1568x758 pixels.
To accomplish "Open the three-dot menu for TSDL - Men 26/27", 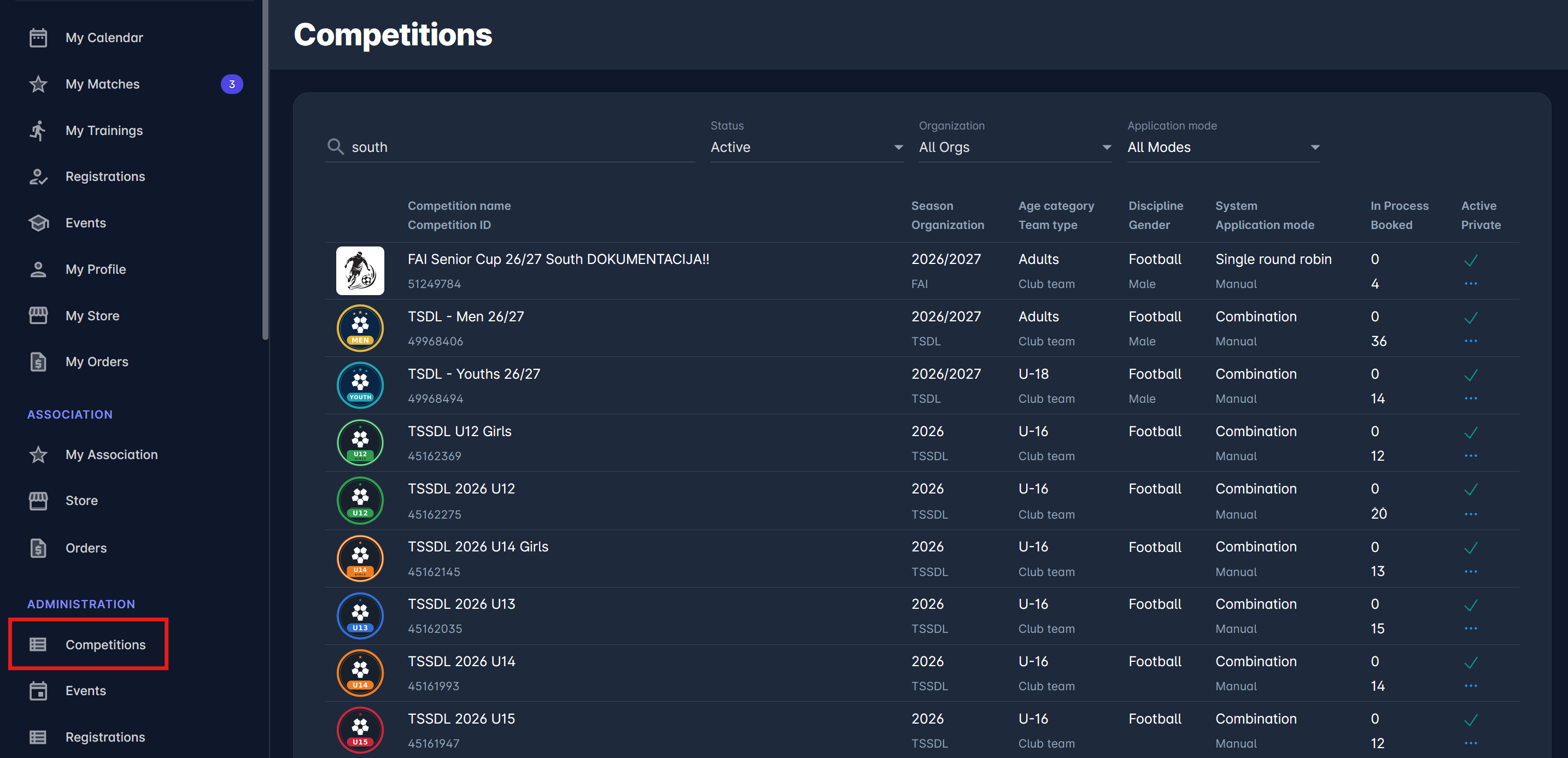I will [x=1471, y=340].
